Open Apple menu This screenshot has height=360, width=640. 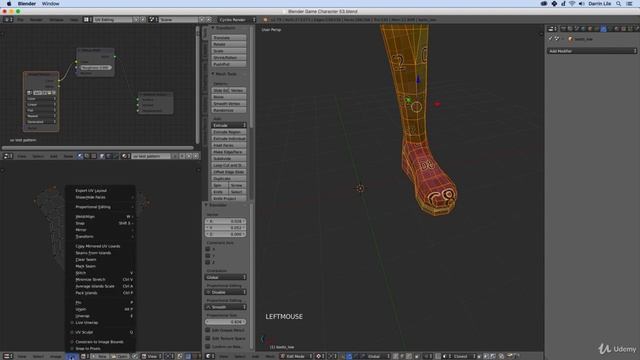(x=9, y=3)
